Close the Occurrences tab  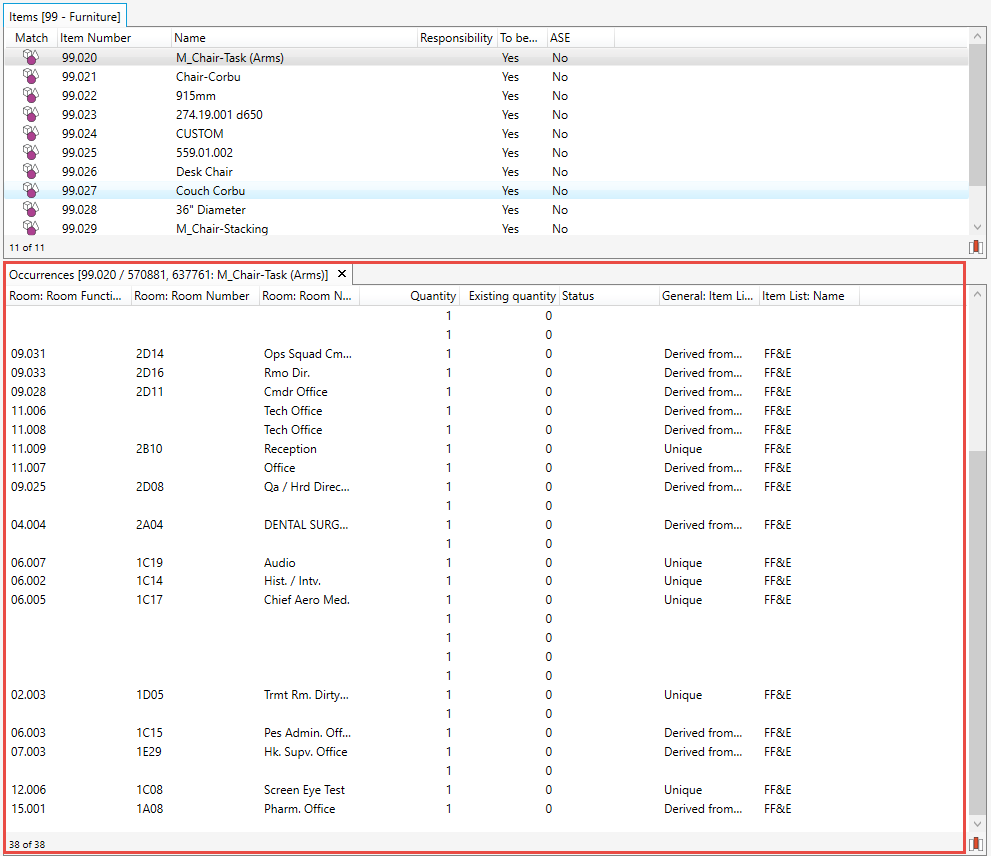341,274
